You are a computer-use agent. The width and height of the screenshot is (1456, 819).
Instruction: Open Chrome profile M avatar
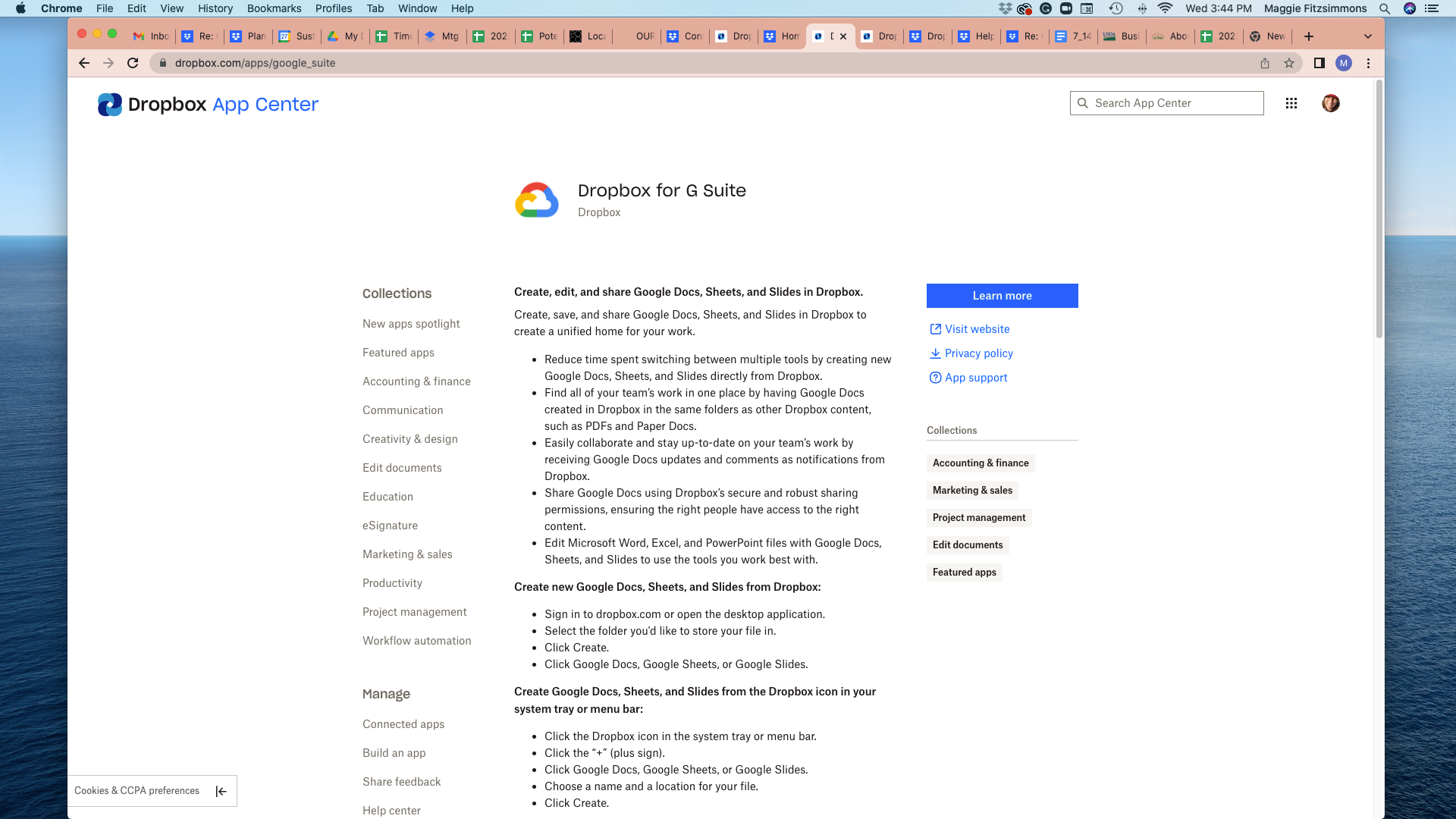coord(1344,63)
